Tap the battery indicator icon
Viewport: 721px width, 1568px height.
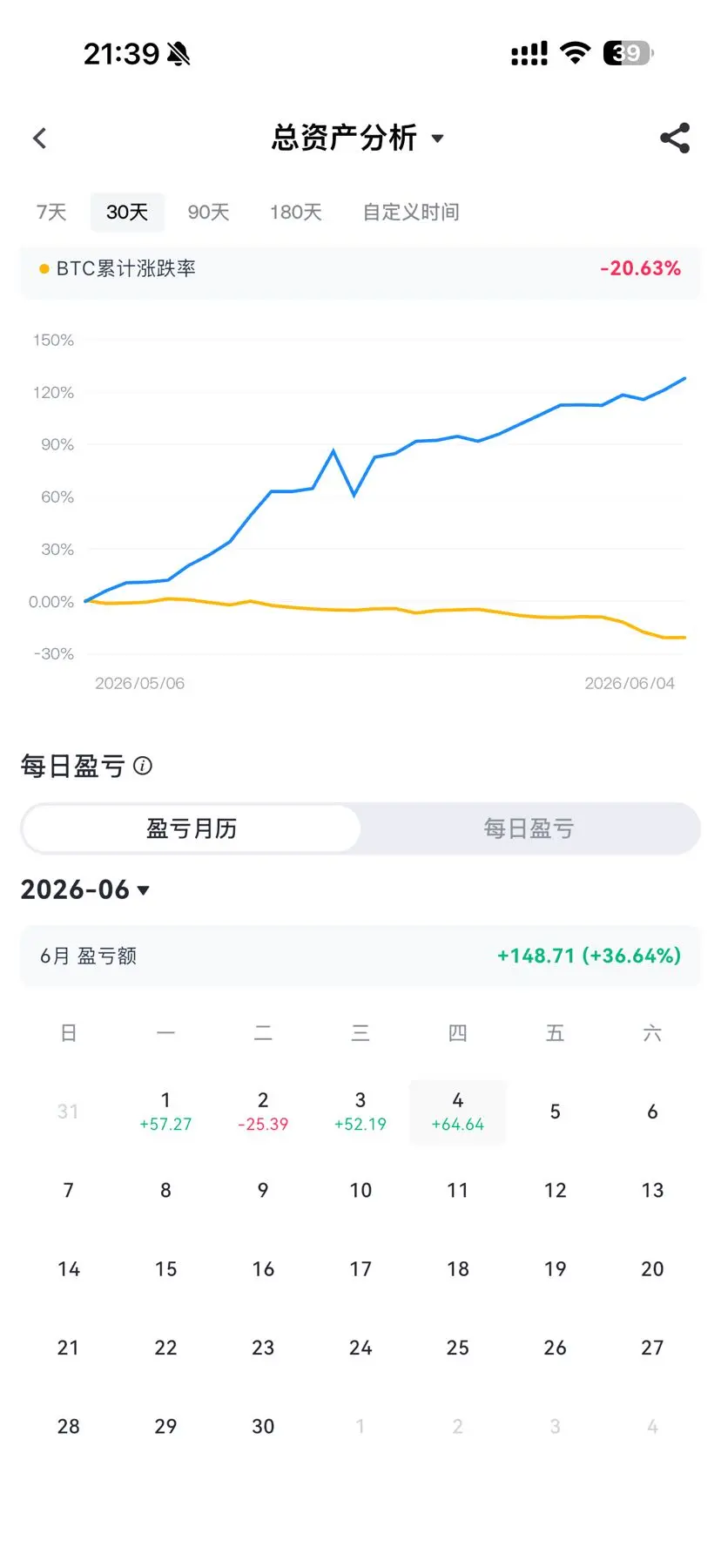(628, 53)
